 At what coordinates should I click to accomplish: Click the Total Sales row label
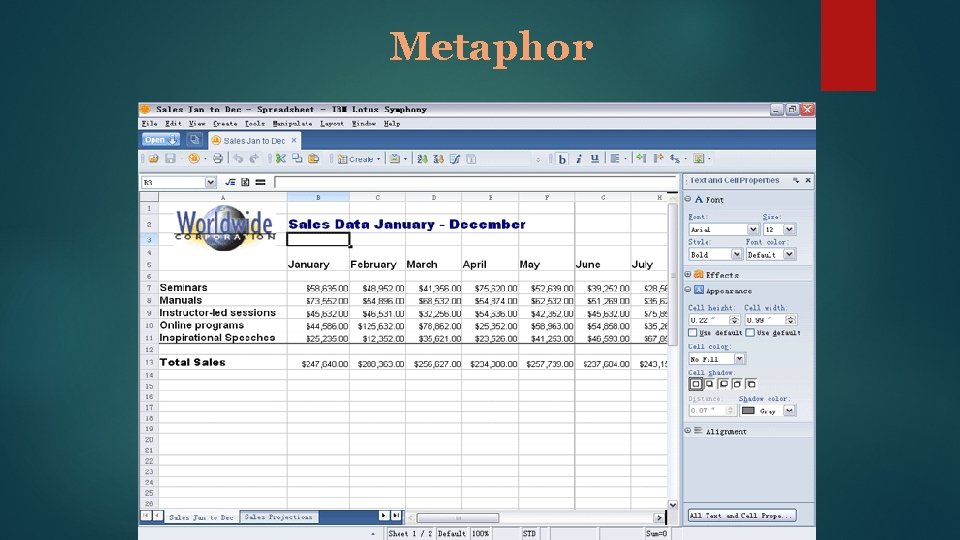[192, 362]
